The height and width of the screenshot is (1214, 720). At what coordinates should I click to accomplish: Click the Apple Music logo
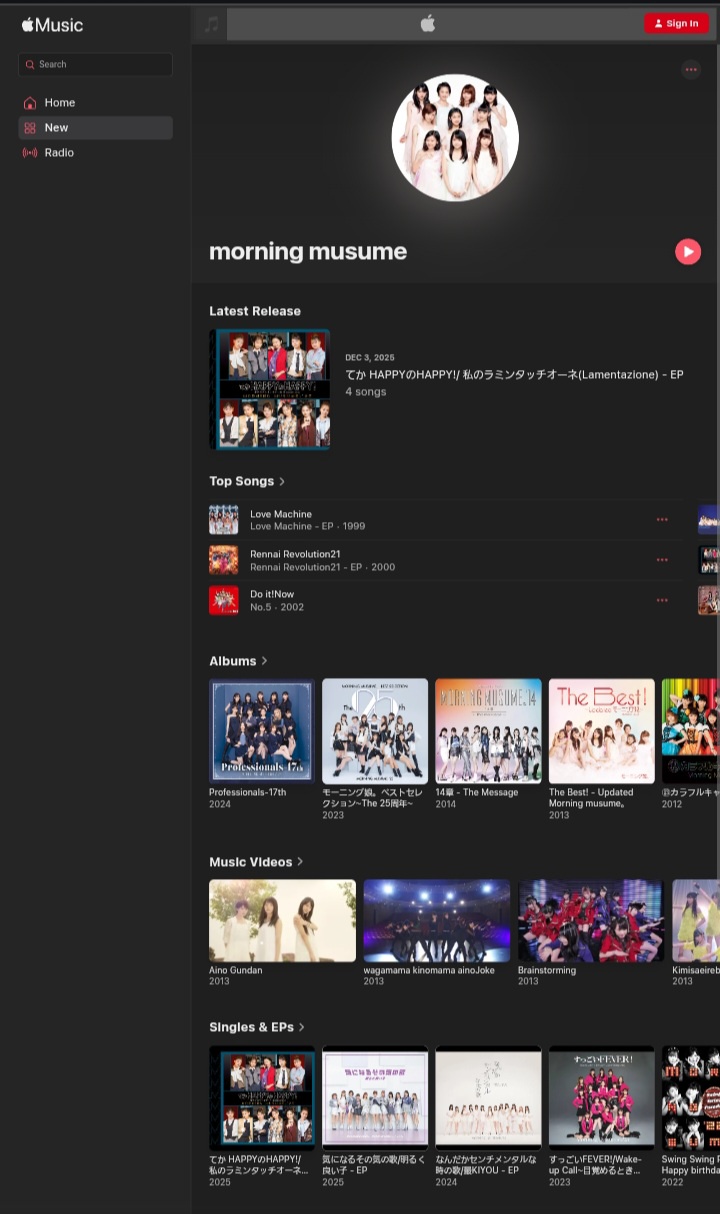[x=52, y=25]
